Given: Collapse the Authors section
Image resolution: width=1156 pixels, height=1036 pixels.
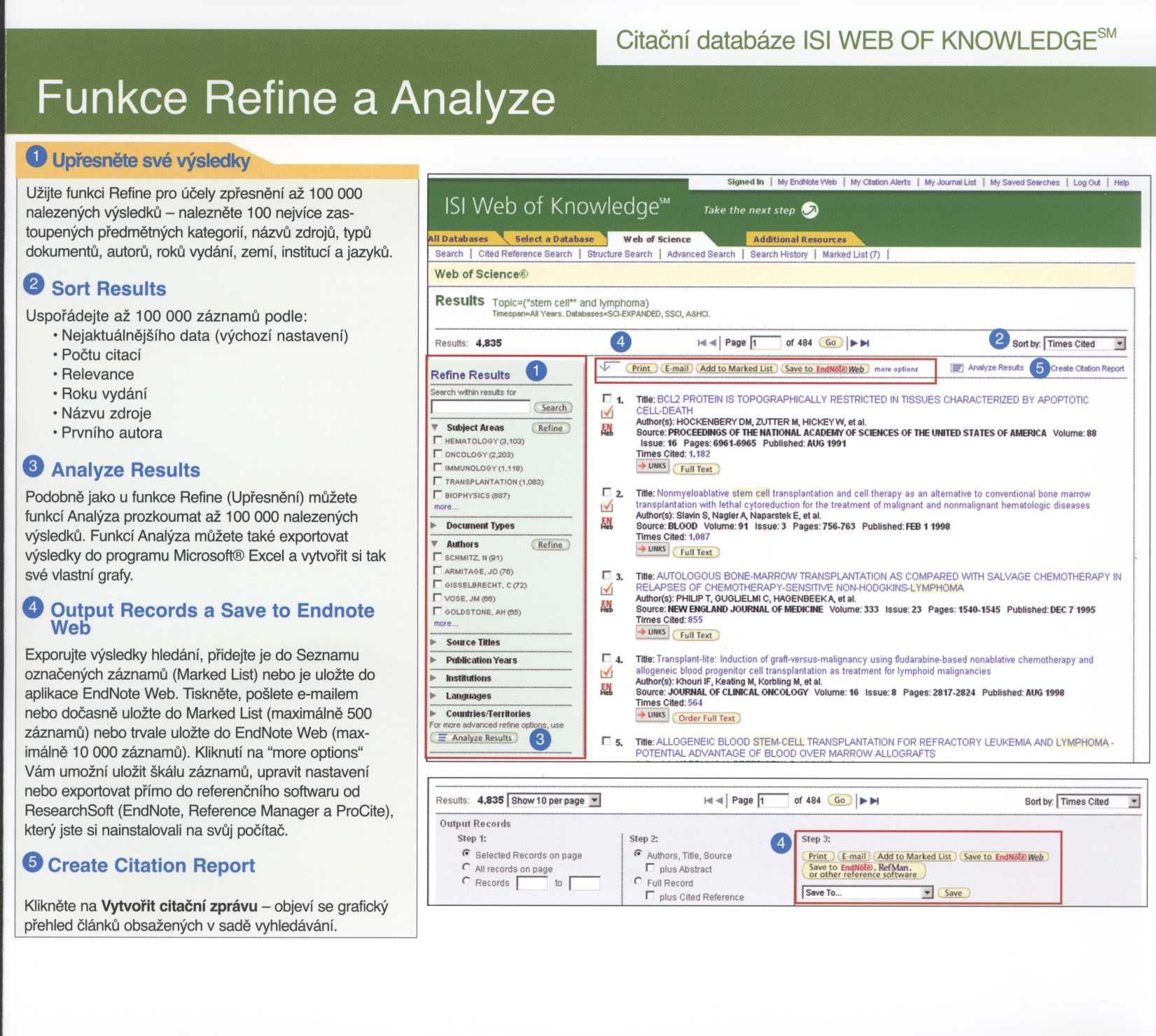Looking at the screenshot, I should pos(435,544).
